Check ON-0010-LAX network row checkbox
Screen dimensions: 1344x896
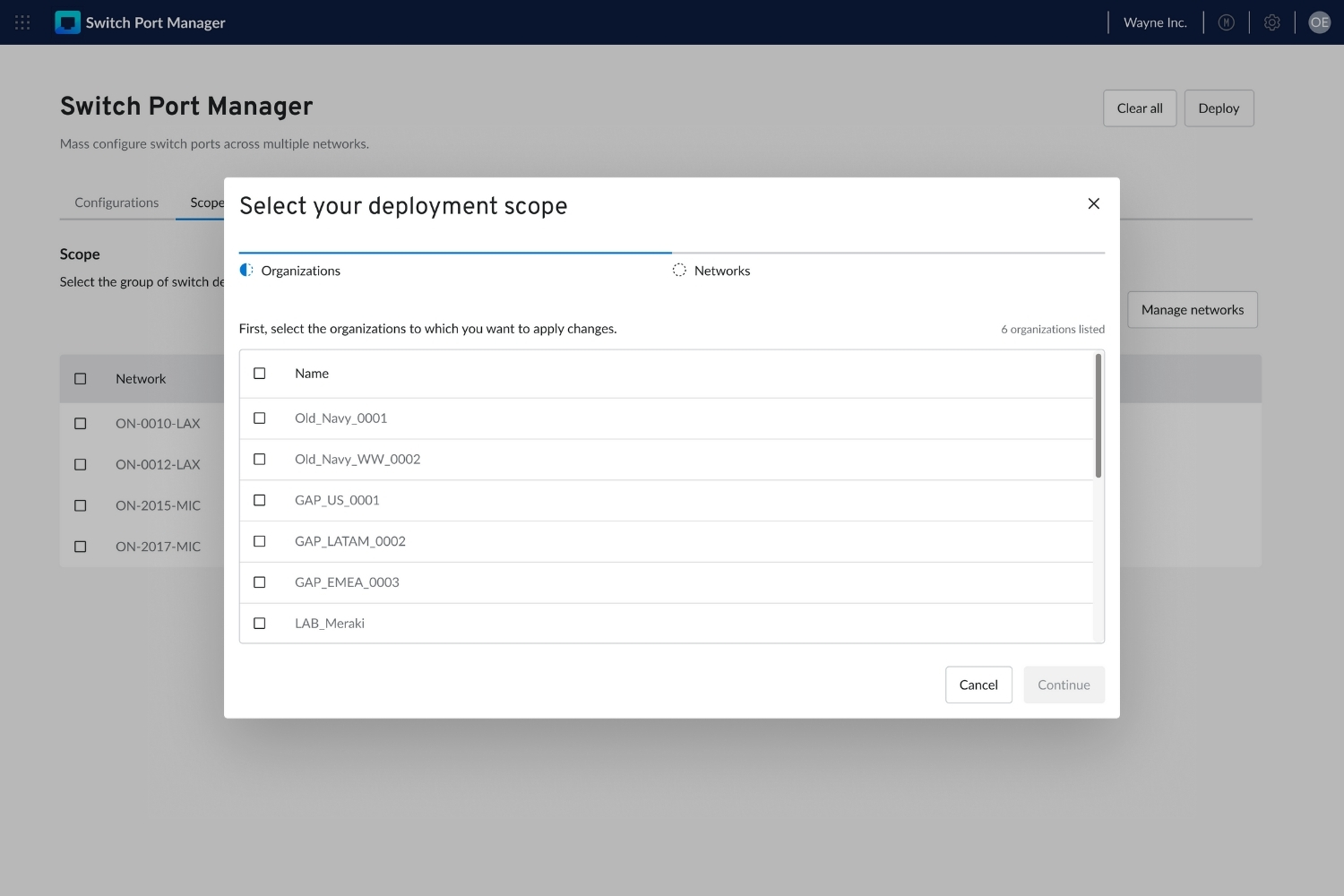coord(81,424)
